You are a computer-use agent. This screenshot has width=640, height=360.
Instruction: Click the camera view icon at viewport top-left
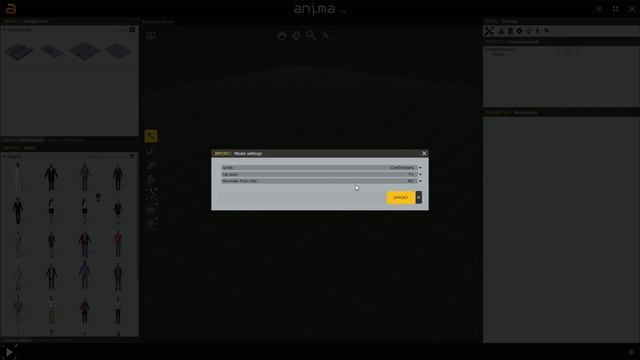(x=151, y=35)
